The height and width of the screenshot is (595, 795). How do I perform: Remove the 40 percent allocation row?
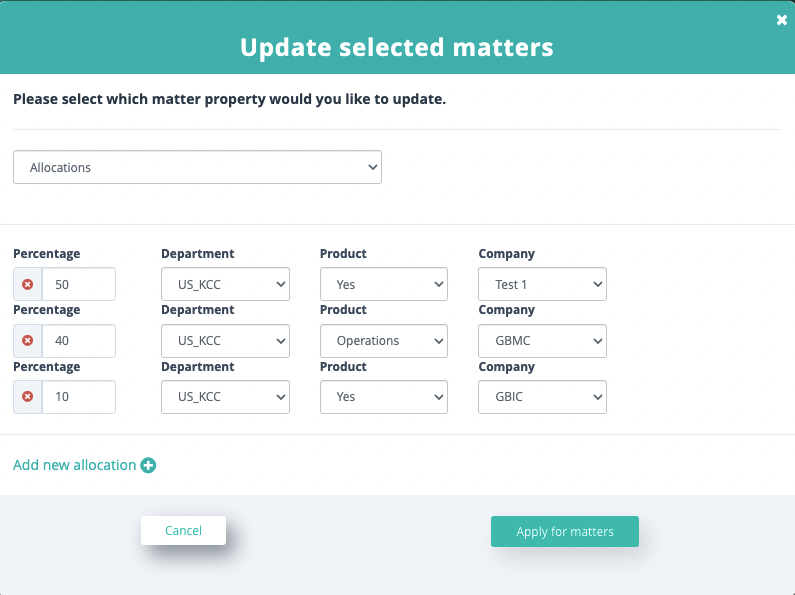(28, 341)
